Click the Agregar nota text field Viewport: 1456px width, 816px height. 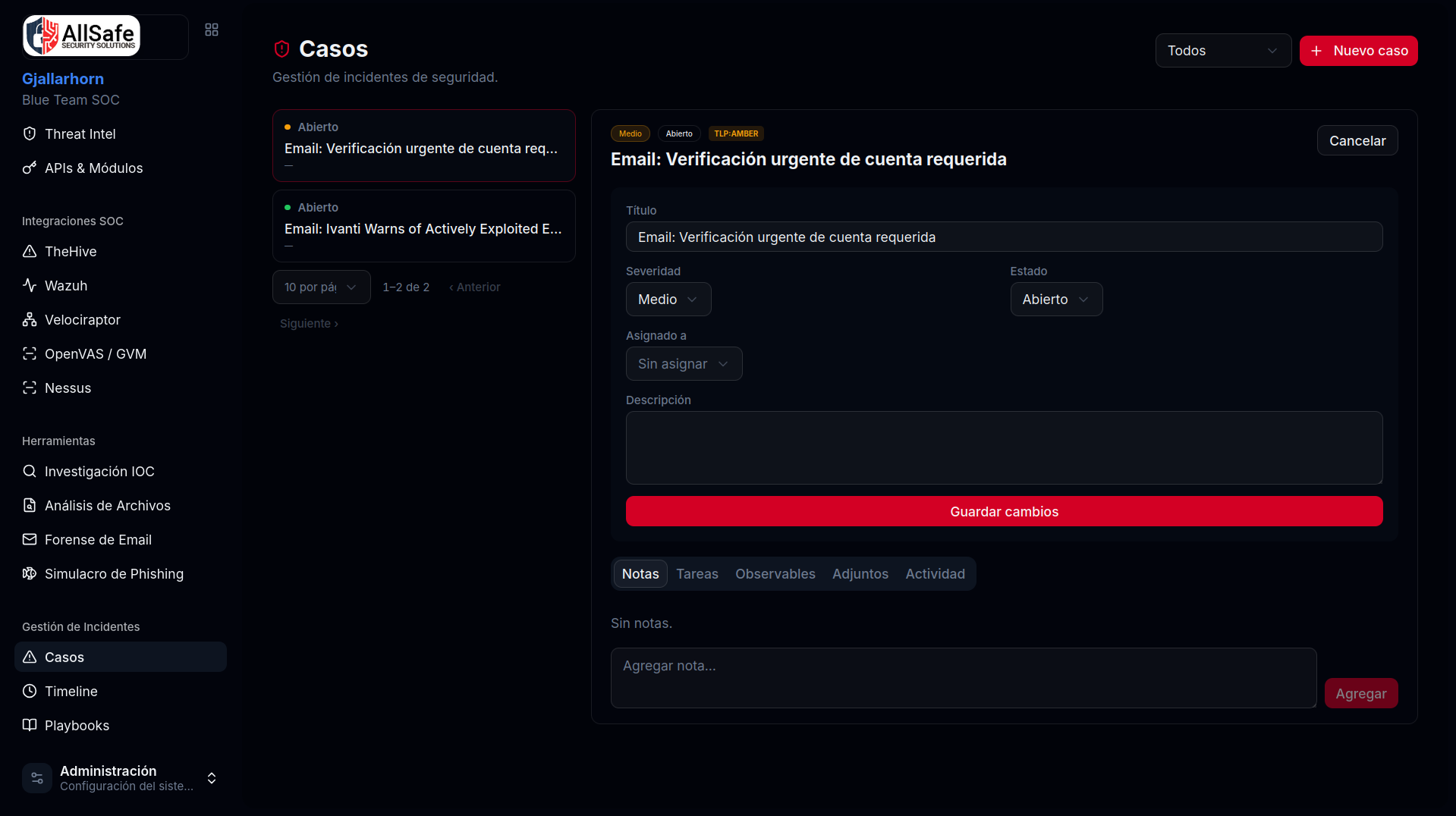963,678
